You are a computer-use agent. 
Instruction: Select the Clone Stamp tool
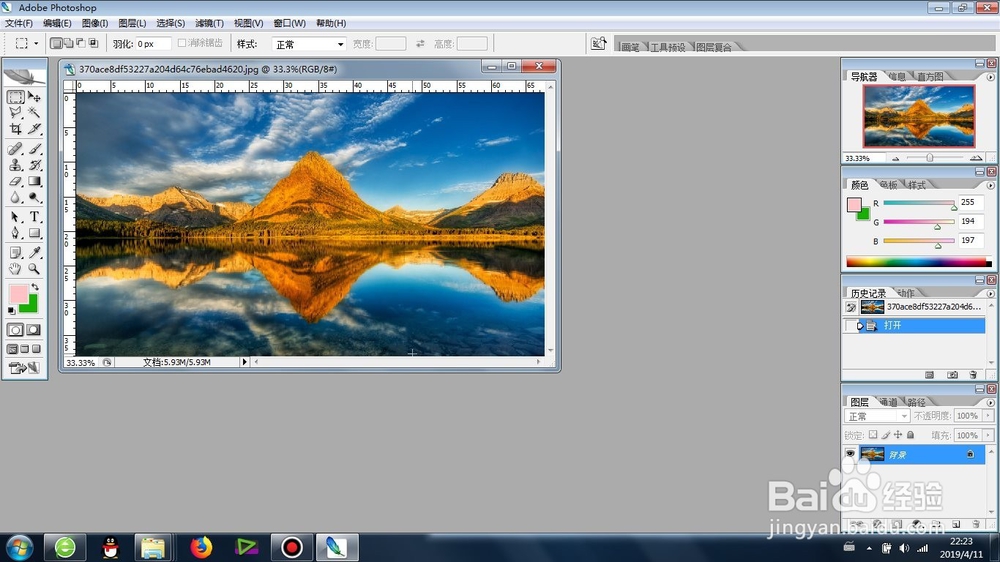click(x=16, y=165)
